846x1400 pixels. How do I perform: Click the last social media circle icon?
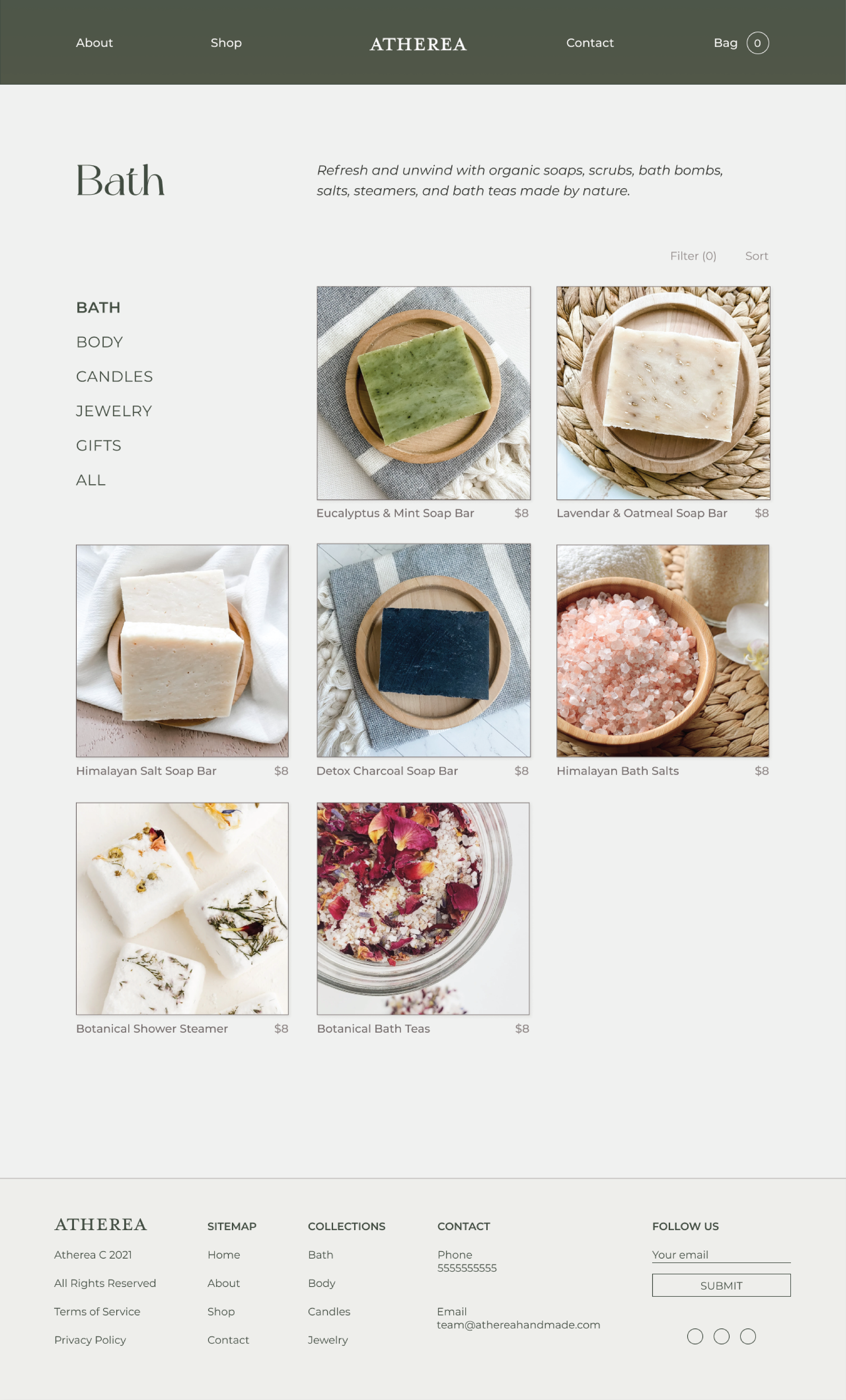coord(748,1336)
